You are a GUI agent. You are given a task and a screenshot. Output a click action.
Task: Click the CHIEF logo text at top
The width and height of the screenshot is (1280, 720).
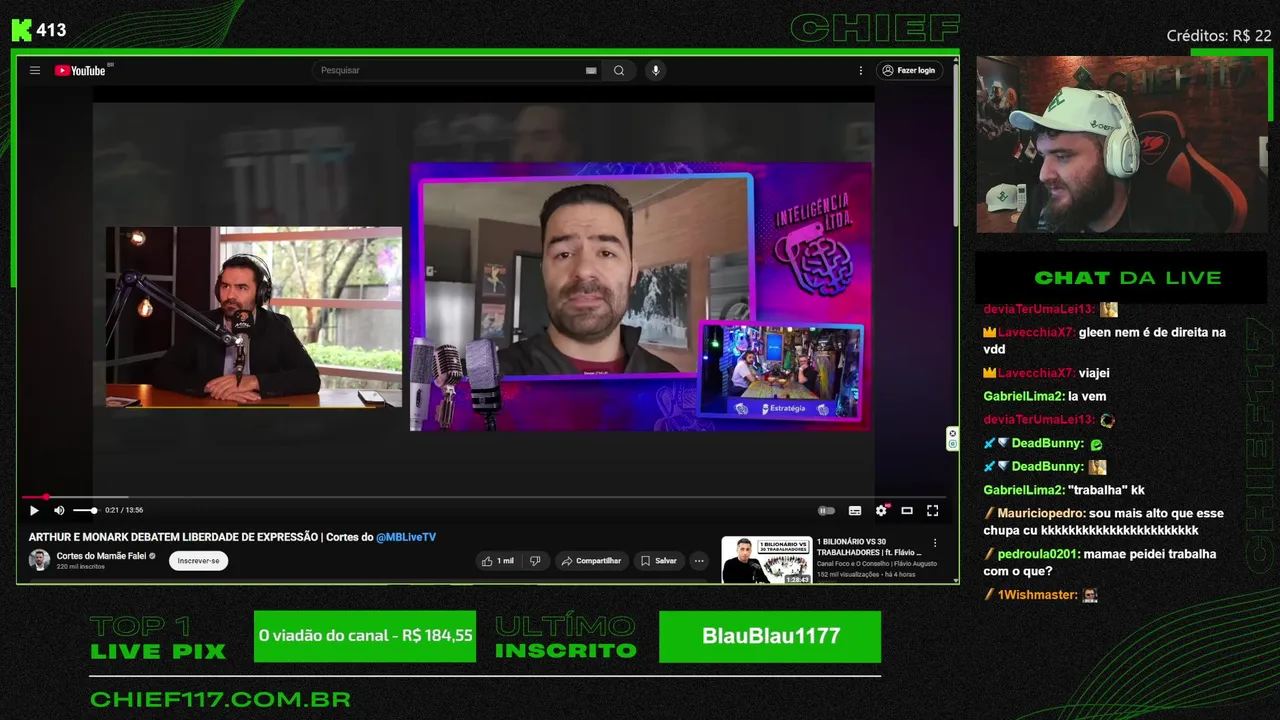point(875,28)
